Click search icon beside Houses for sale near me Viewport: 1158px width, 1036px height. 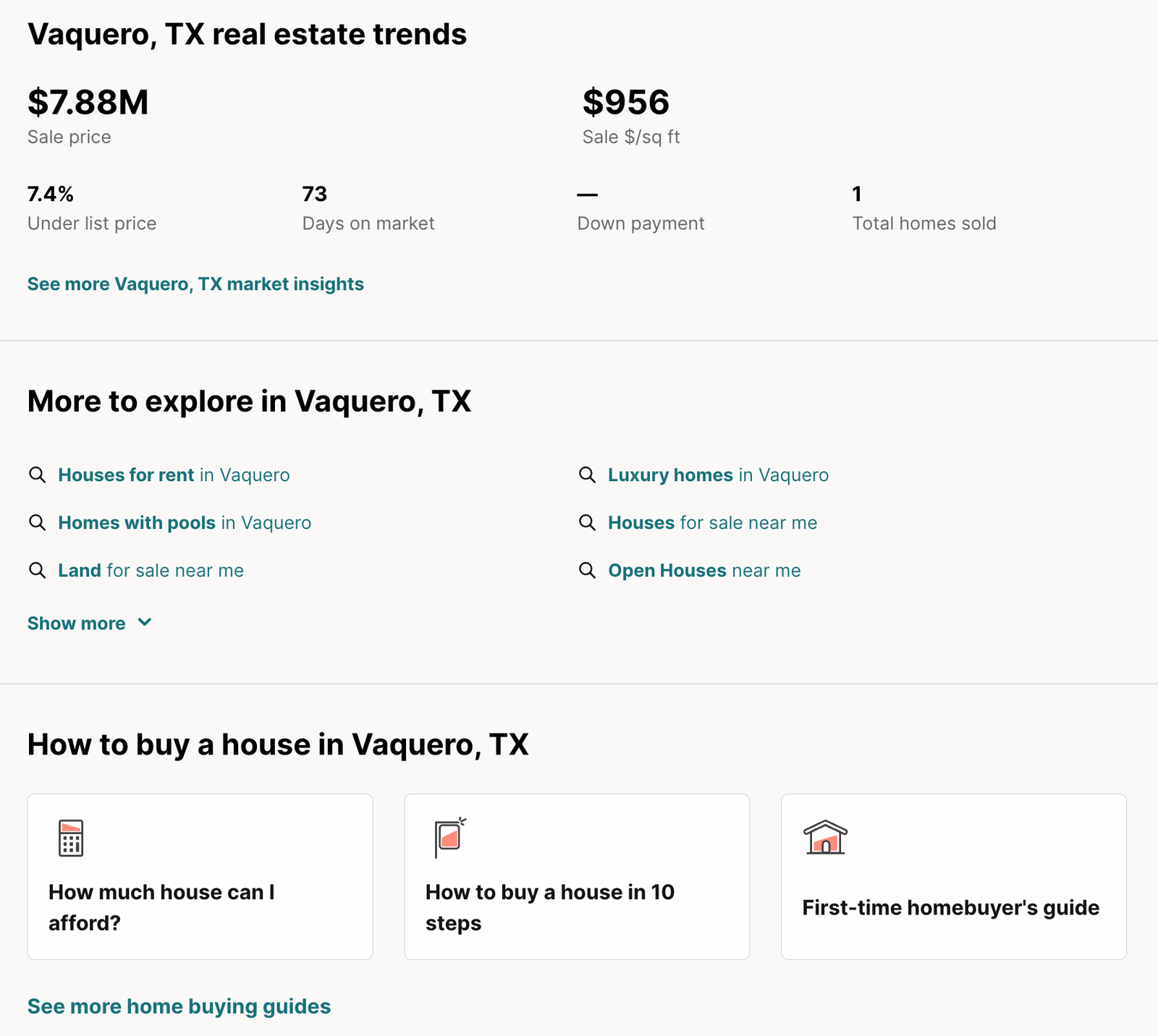(x=587, y=522)
